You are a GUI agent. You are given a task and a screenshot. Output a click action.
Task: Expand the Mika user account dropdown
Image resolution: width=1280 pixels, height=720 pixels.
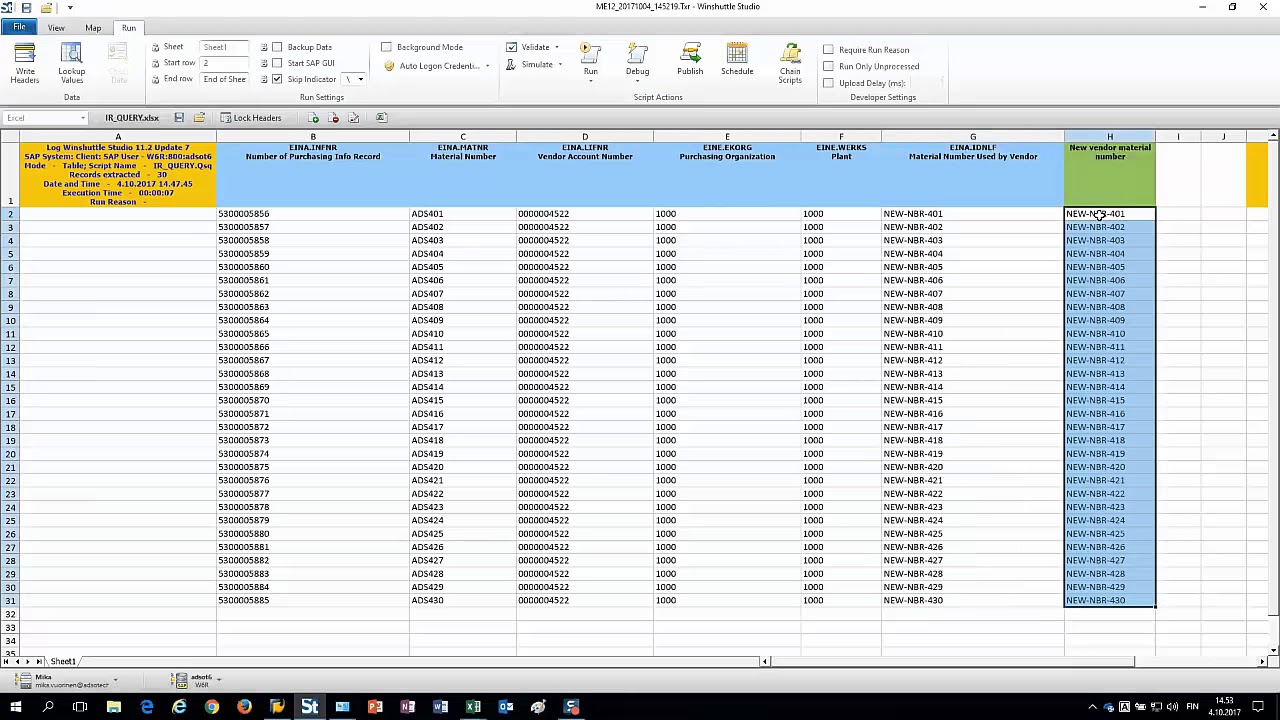pos(115,680)
